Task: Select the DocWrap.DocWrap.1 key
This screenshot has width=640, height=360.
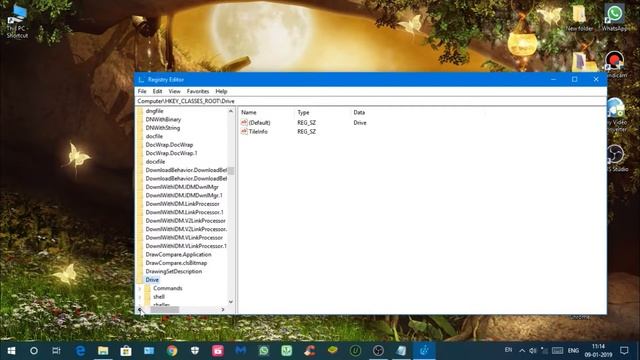Action: pyautogui.click(x=171, y=153)
